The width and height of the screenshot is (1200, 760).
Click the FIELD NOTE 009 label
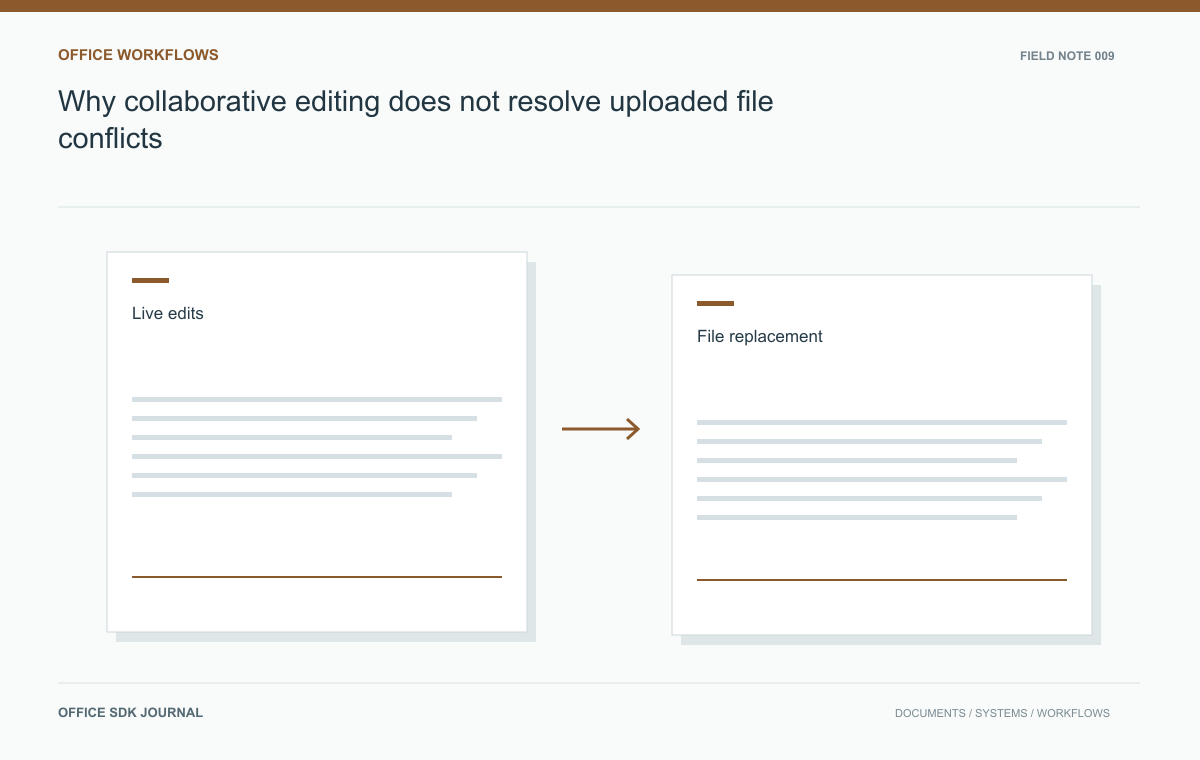1067,56
